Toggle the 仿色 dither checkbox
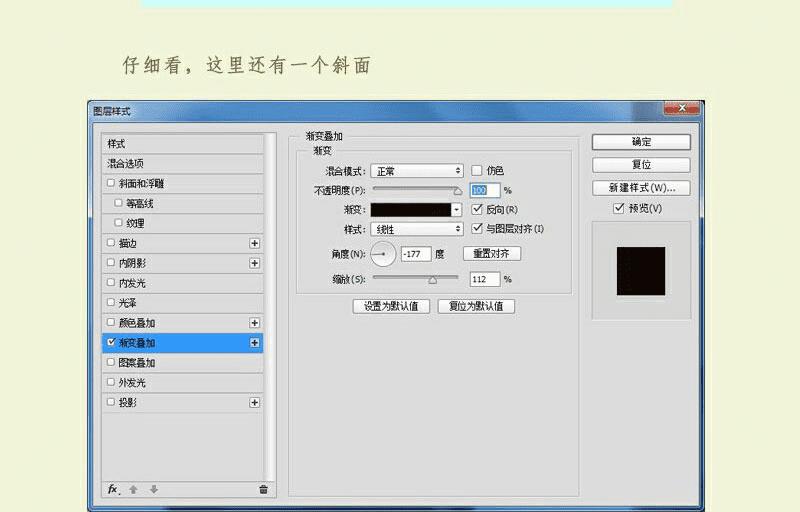 coord(477,170)
